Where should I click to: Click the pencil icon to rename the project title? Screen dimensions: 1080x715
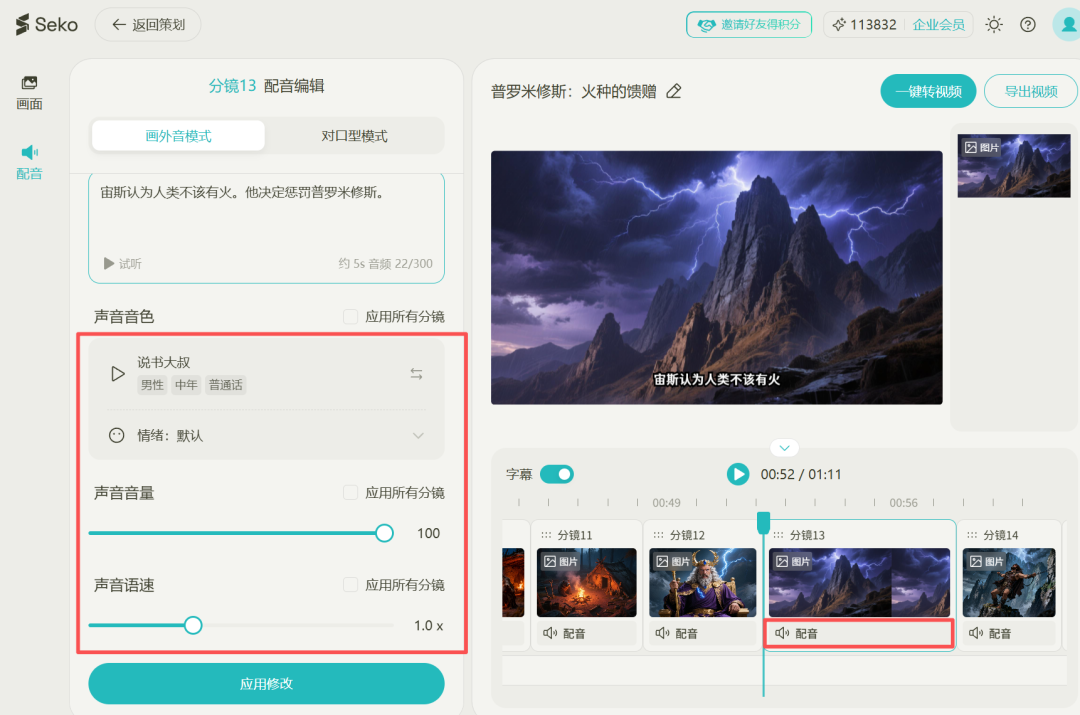pos(674,89)
